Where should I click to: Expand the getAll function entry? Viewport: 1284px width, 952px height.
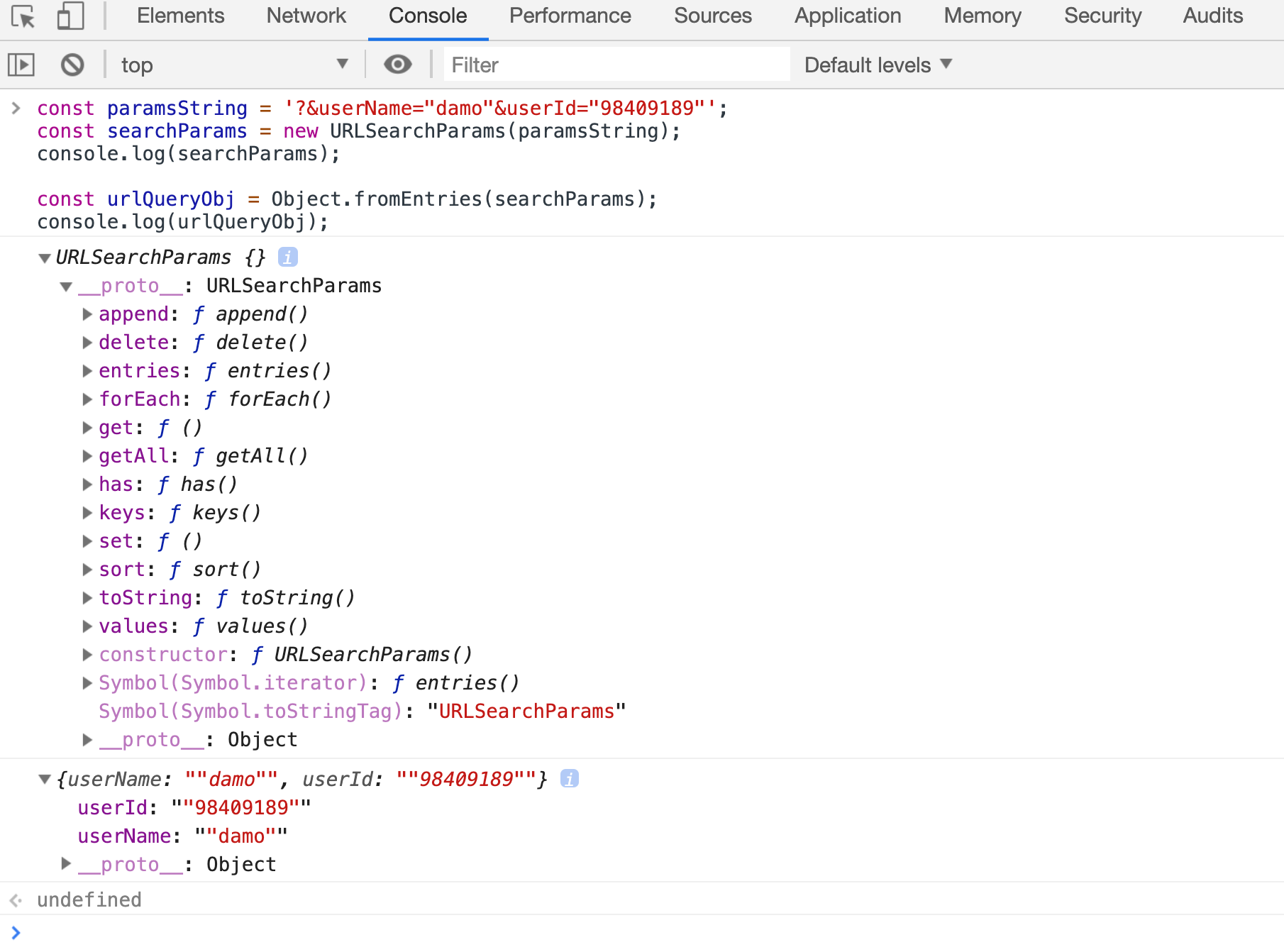click(x=87, y=456)
